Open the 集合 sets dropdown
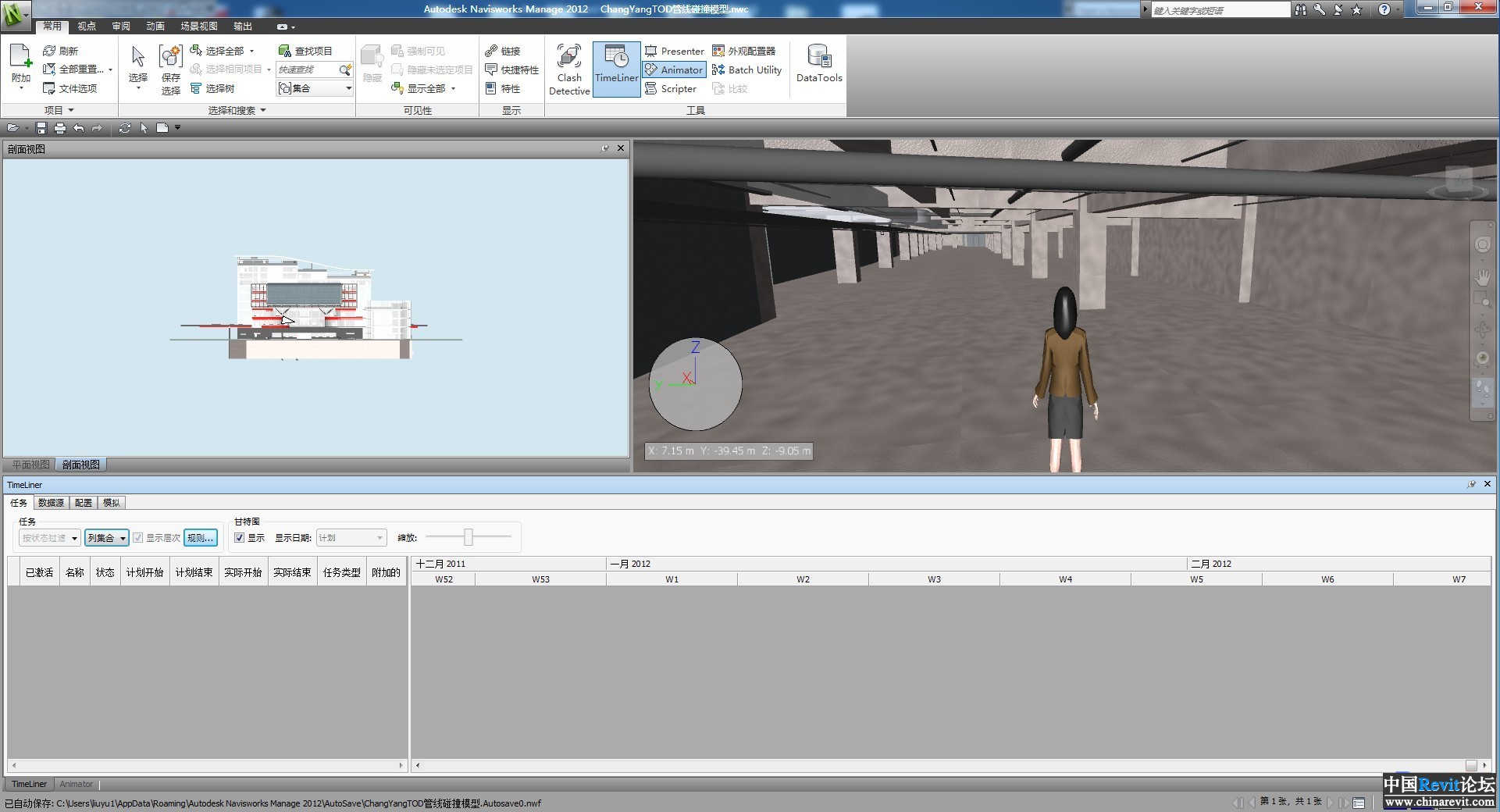The height and width of the screenshot is (812, 1500). click(x=315, y=88)
